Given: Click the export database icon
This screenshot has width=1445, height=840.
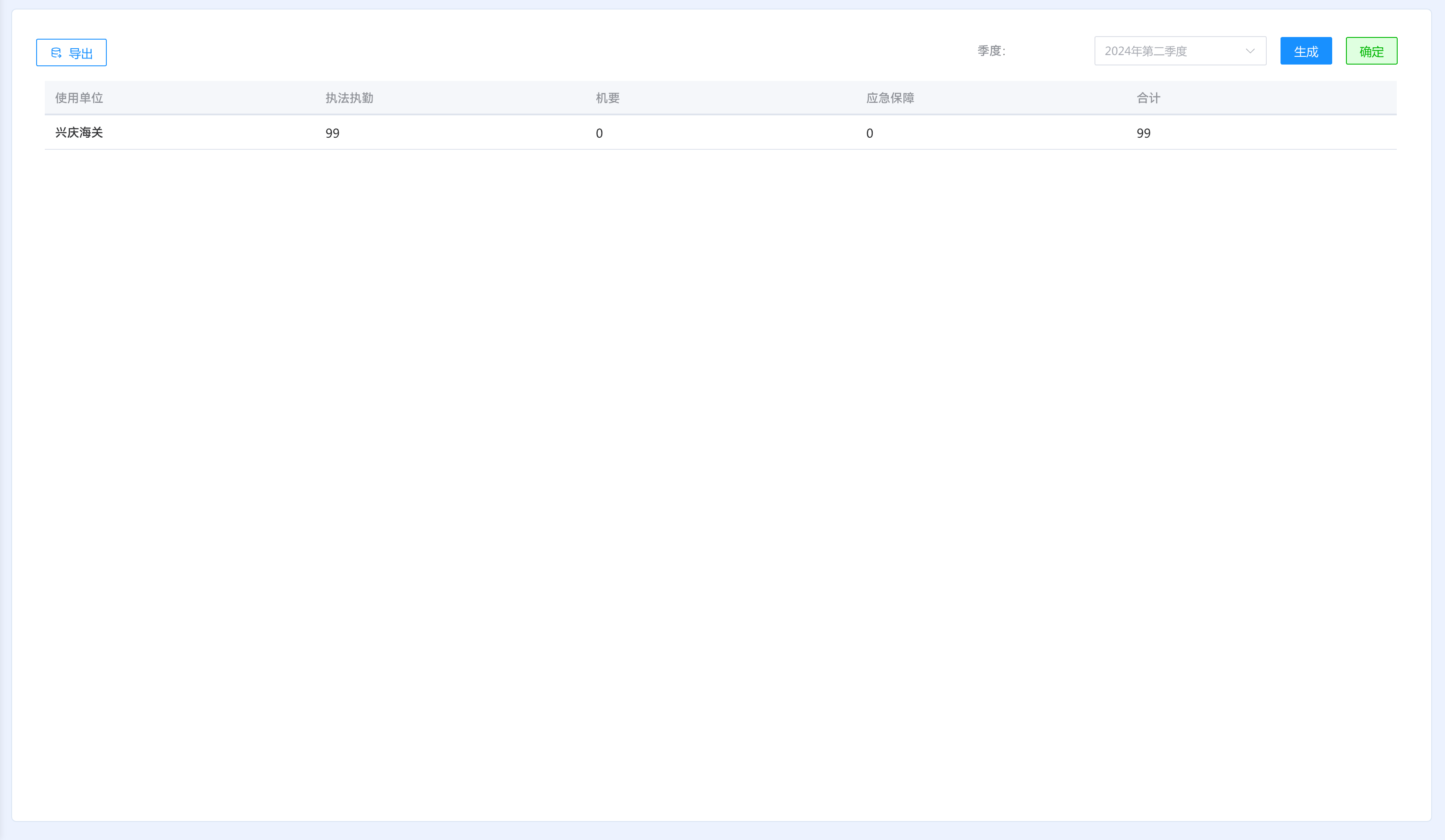Looking at the screenshot, I should click(56, 52).
